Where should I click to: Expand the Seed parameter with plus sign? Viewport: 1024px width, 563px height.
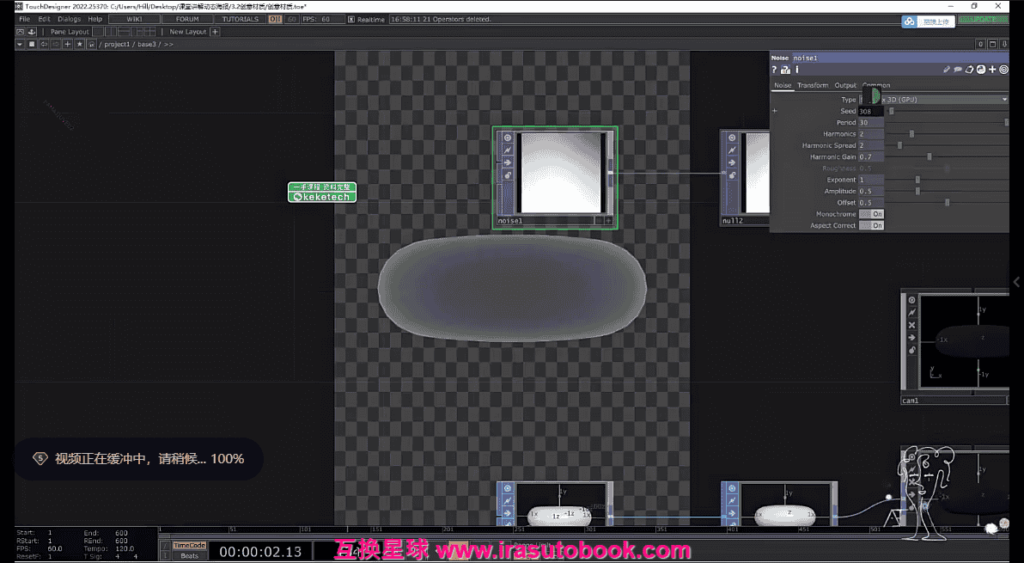(775, 111)
